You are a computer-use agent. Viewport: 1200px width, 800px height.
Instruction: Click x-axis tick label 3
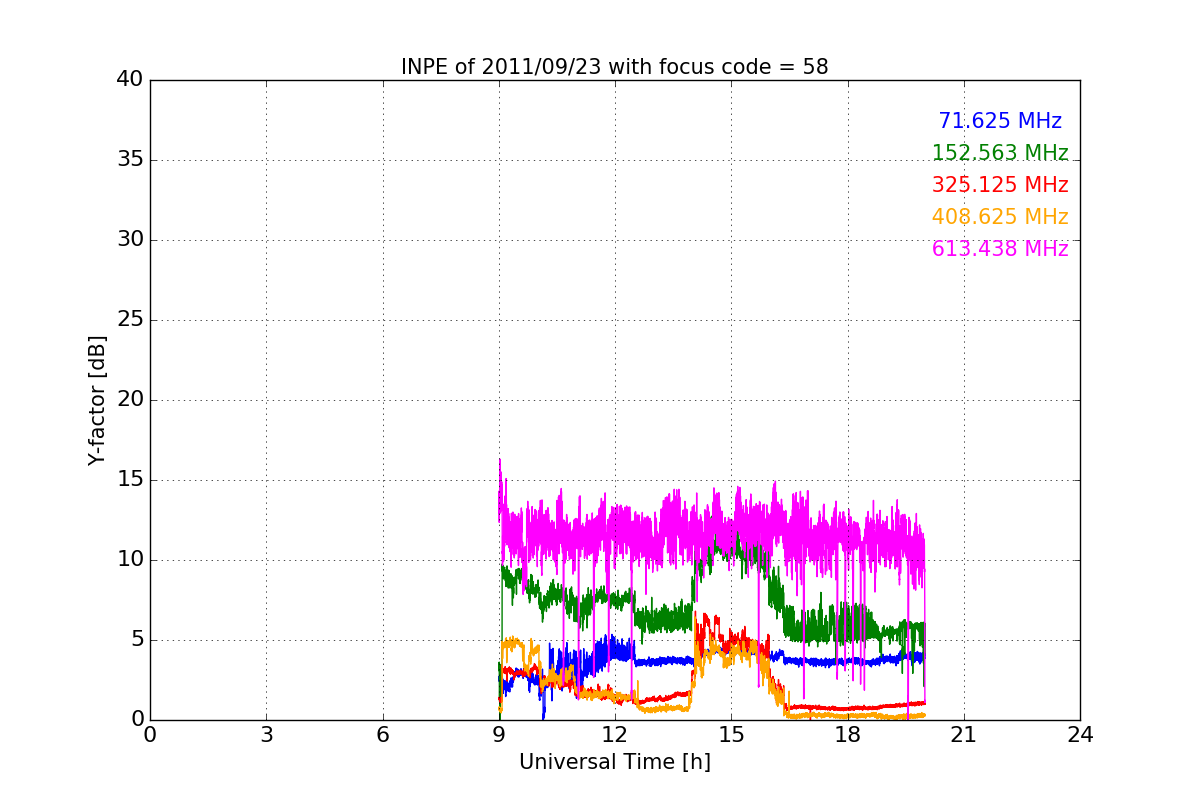tap(266, 735)
